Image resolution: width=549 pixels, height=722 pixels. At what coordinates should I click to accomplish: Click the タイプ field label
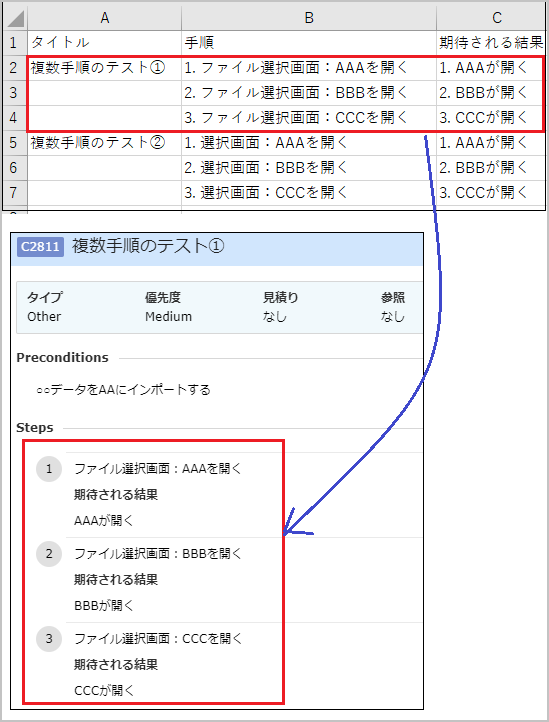point(45,297)
